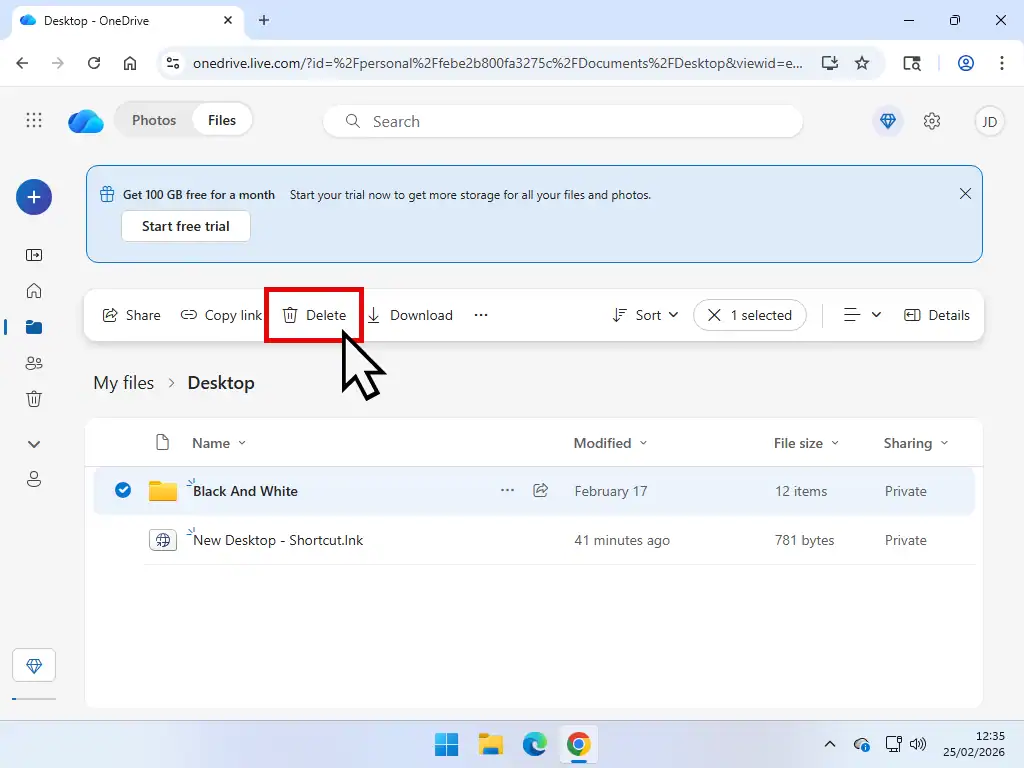
Task: Deselect the Black And White folder checkmark
Action: click(123, 490)
